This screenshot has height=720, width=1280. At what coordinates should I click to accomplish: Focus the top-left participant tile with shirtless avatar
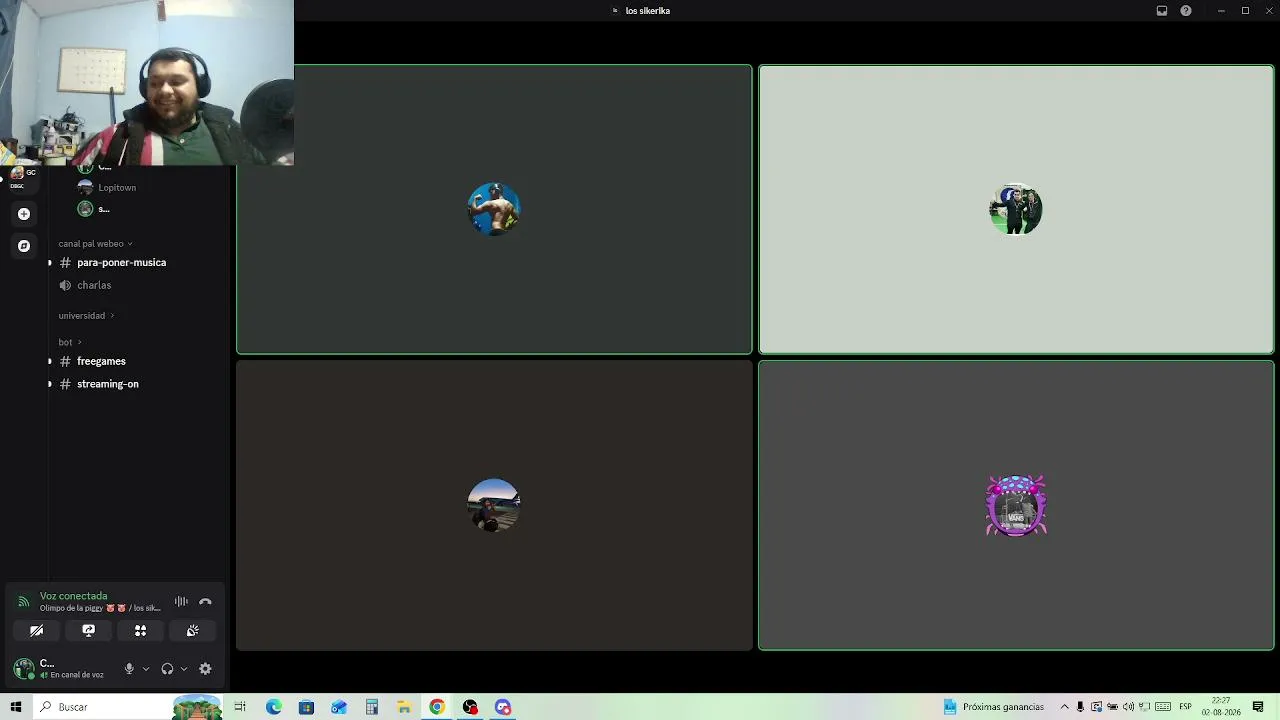[x=494, y=209]
